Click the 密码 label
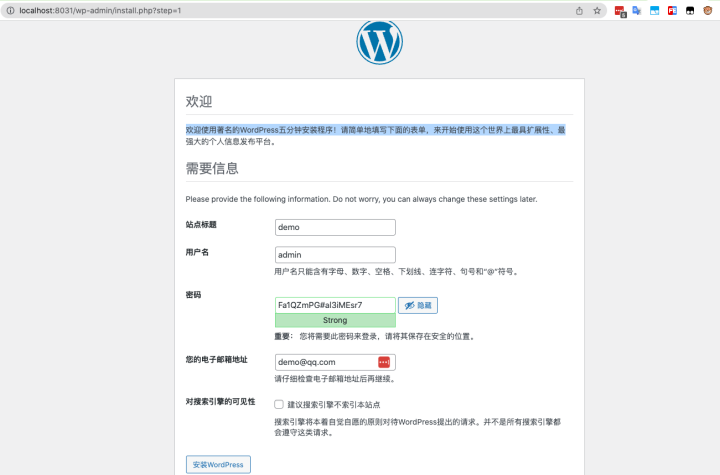720x475 pixels. point(193,294)
